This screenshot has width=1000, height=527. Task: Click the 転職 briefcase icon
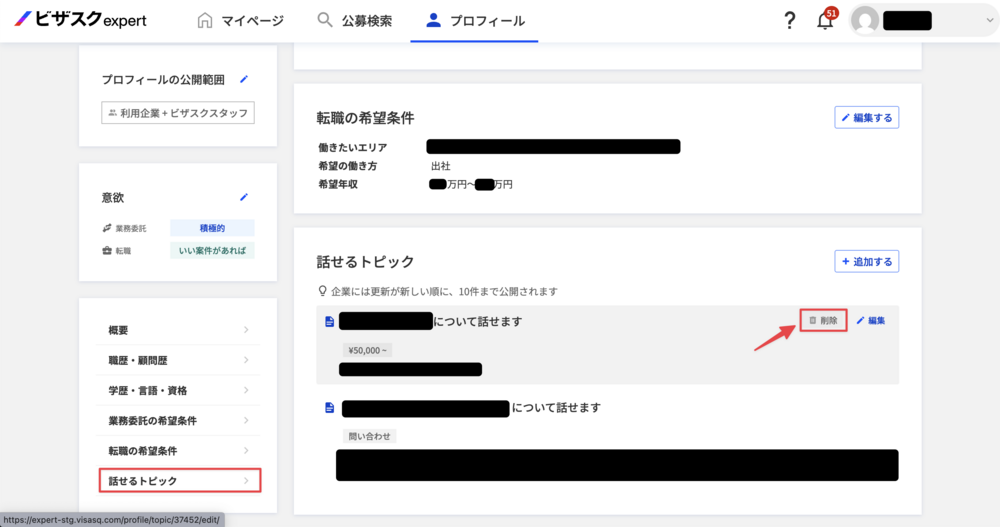coord(107,251)
